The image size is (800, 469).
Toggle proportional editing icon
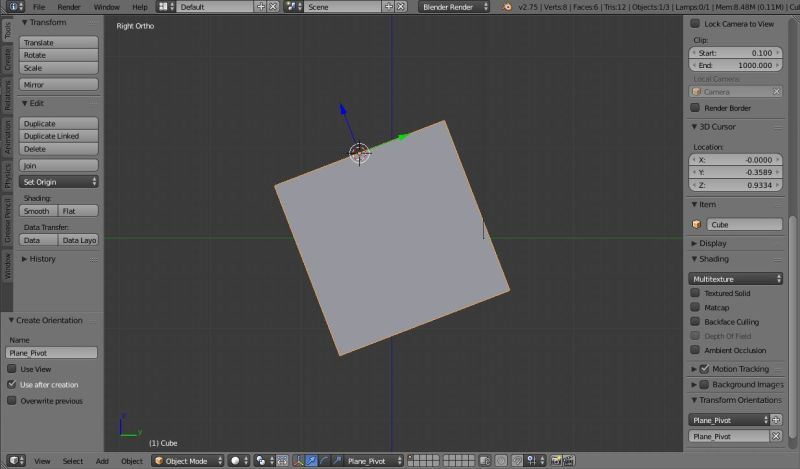[x=501, y=461]
